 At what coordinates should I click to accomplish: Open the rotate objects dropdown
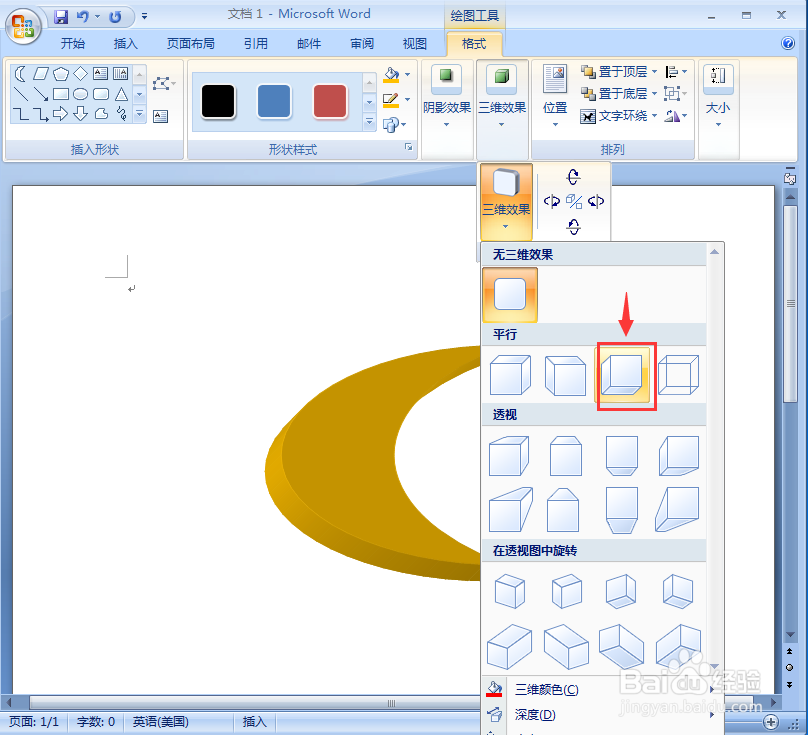[676, 116]
